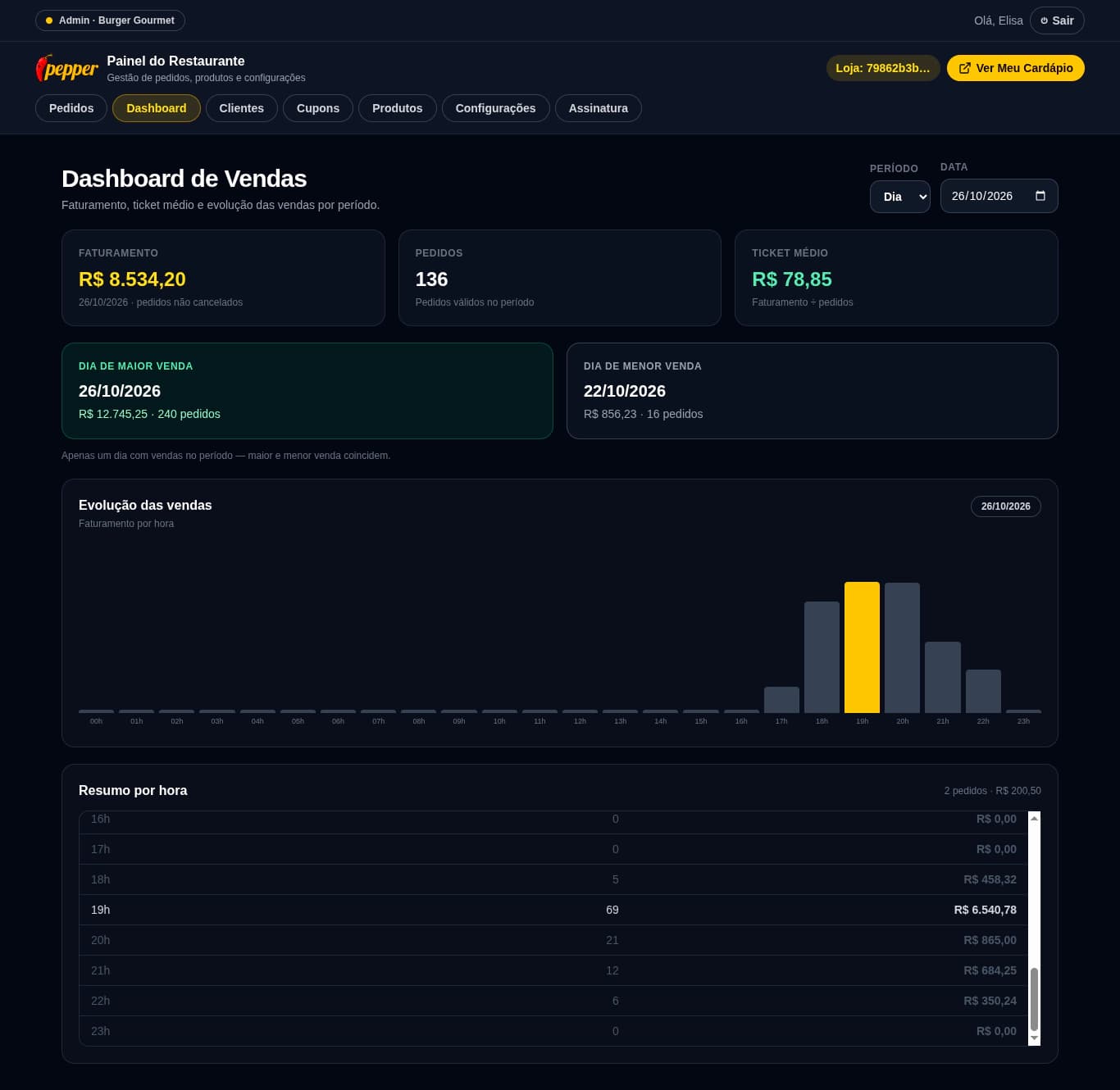
Task: Click the 22h bar in sales chart
Action: pos(983,691)
